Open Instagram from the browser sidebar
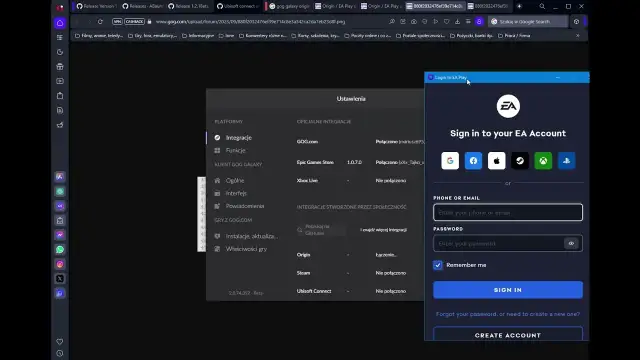 (60, 264)
